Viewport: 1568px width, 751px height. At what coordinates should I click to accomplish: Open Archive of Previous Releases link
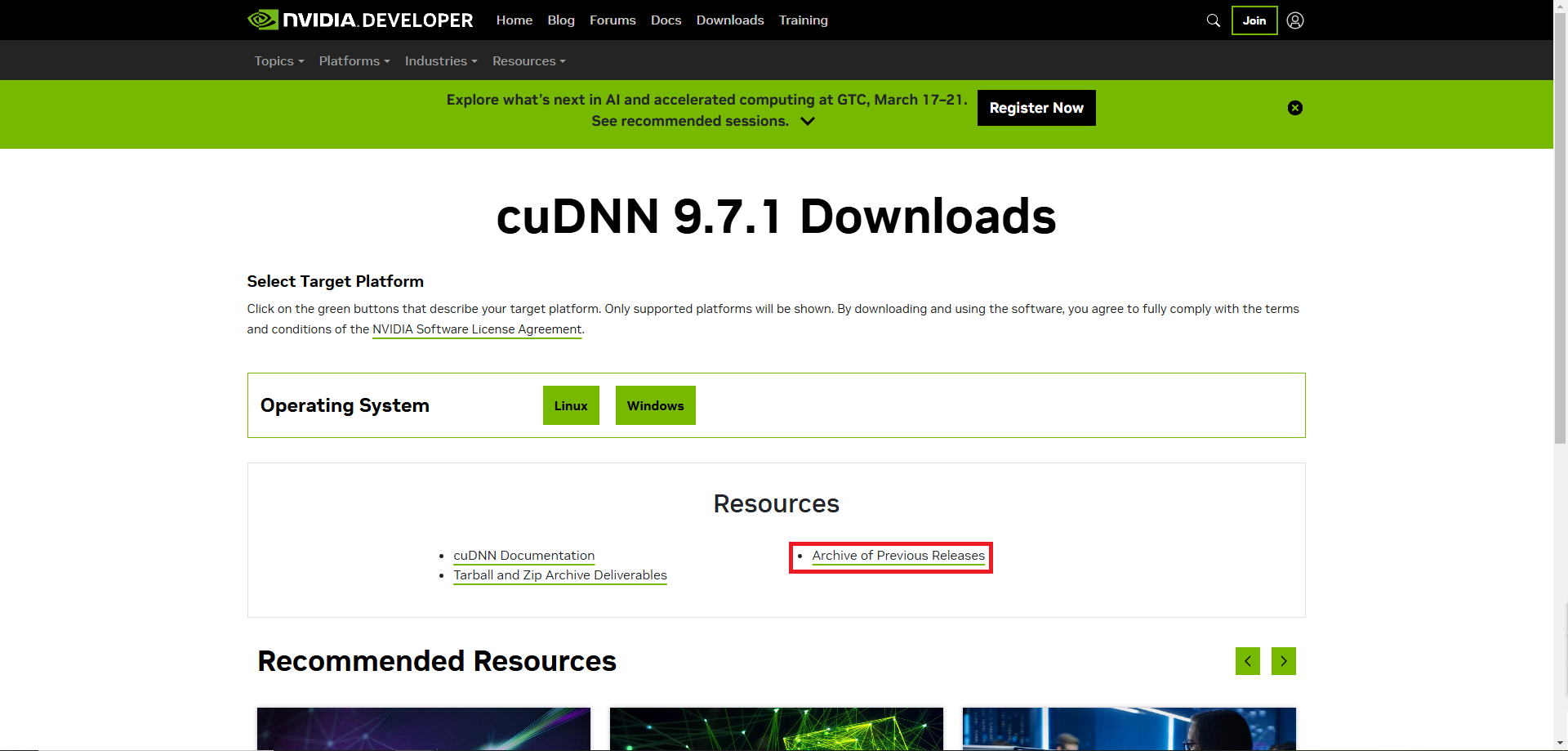click(898, 556)
